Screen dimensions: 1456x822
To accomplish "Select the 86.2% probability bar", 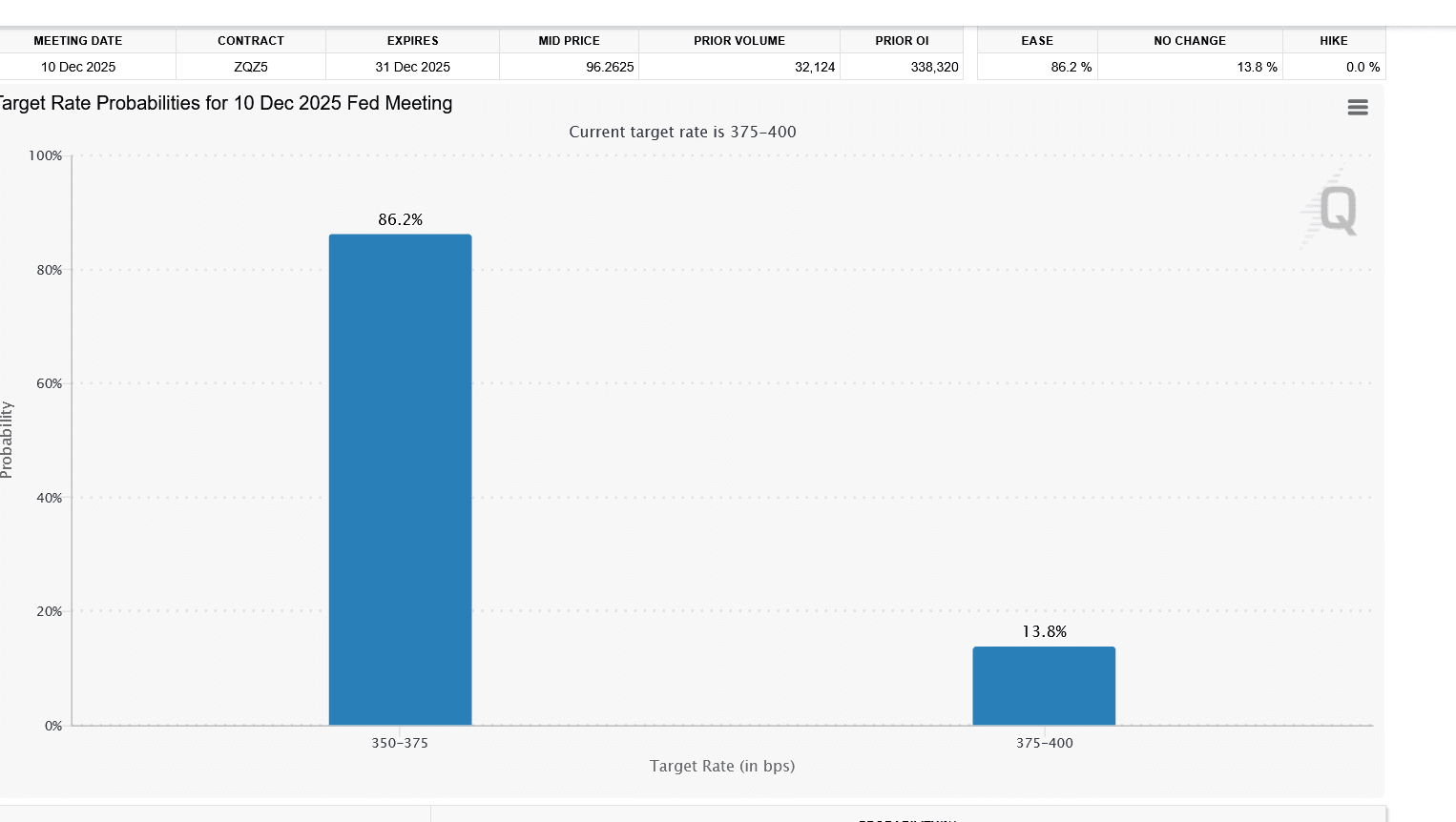I will [400, 477].
